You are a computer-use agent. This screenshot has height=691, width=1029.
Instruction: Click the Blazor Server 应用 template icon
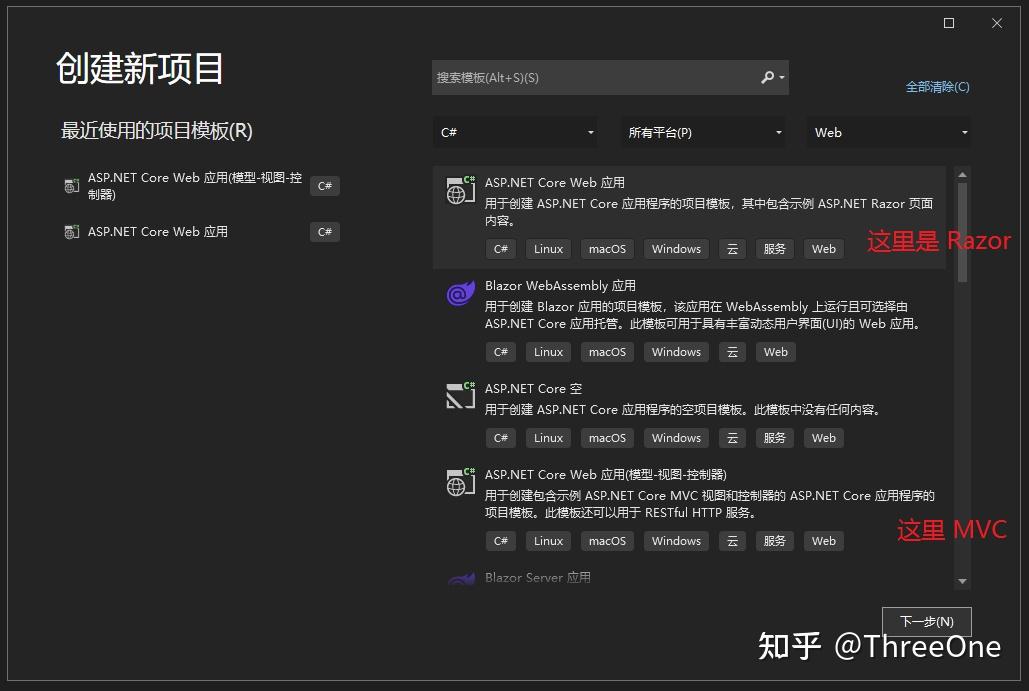click(460, 577)
